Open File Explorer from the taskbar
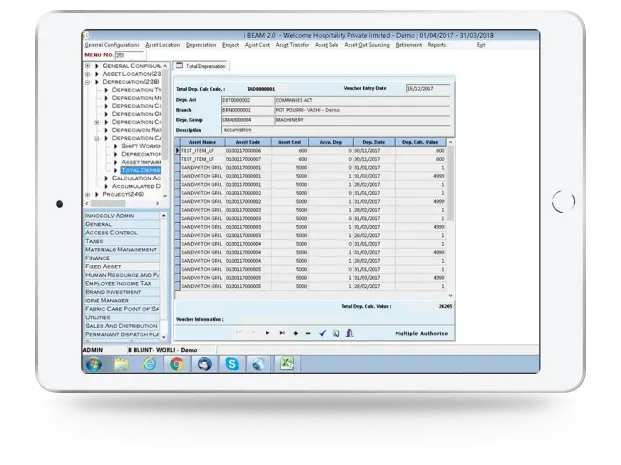The width and height of the screenshot is (621, 465). coord(122,364)
